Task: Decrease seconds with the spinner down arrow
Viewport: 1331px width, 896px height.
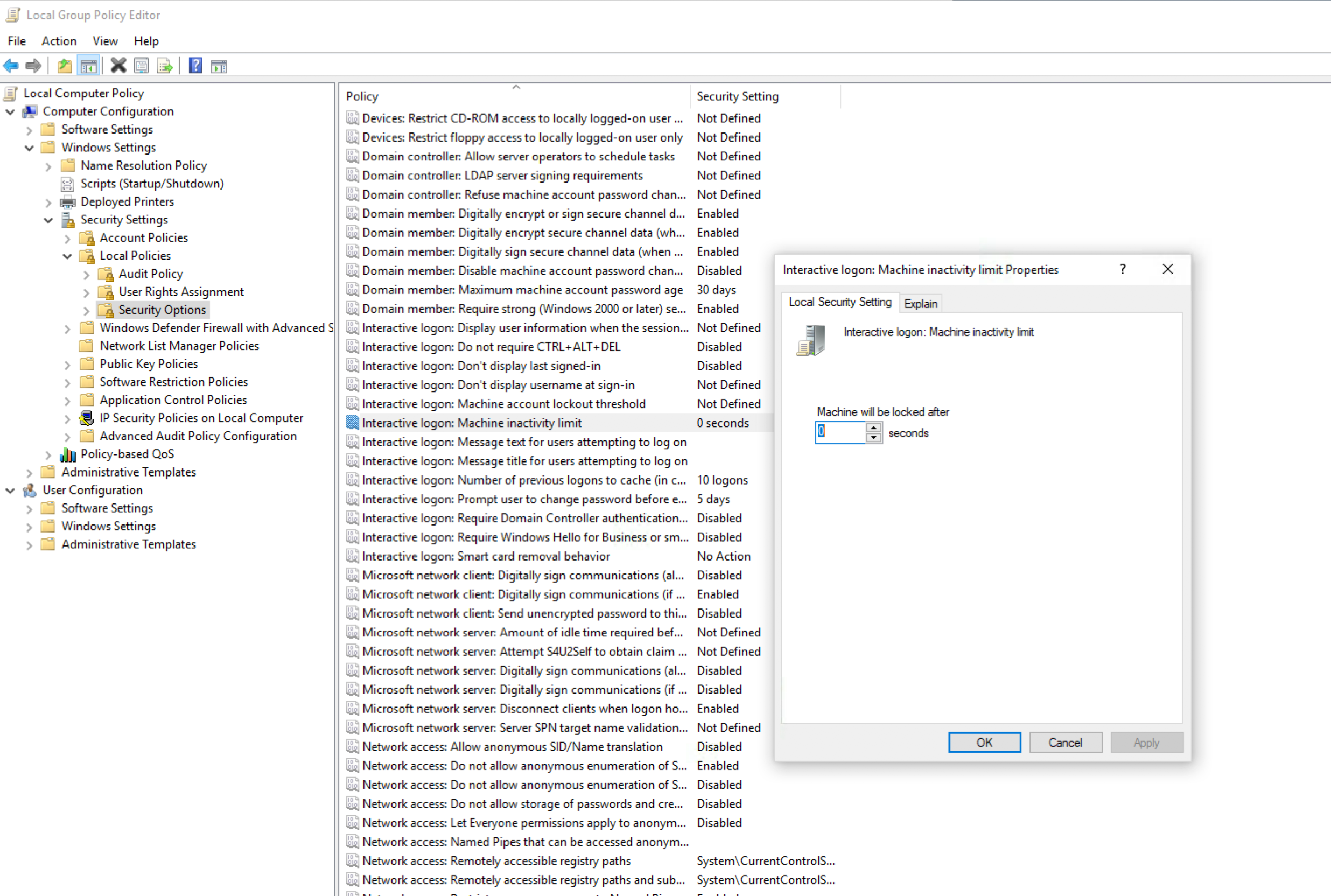Action: point(873,438)
